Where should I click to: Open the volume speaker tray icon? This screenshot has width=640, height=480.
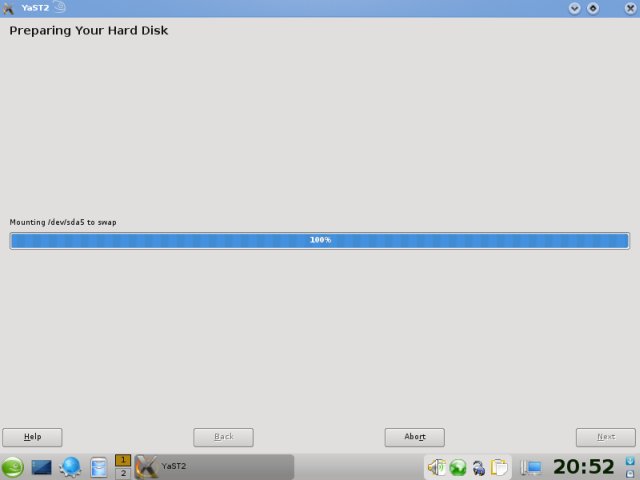436,467
